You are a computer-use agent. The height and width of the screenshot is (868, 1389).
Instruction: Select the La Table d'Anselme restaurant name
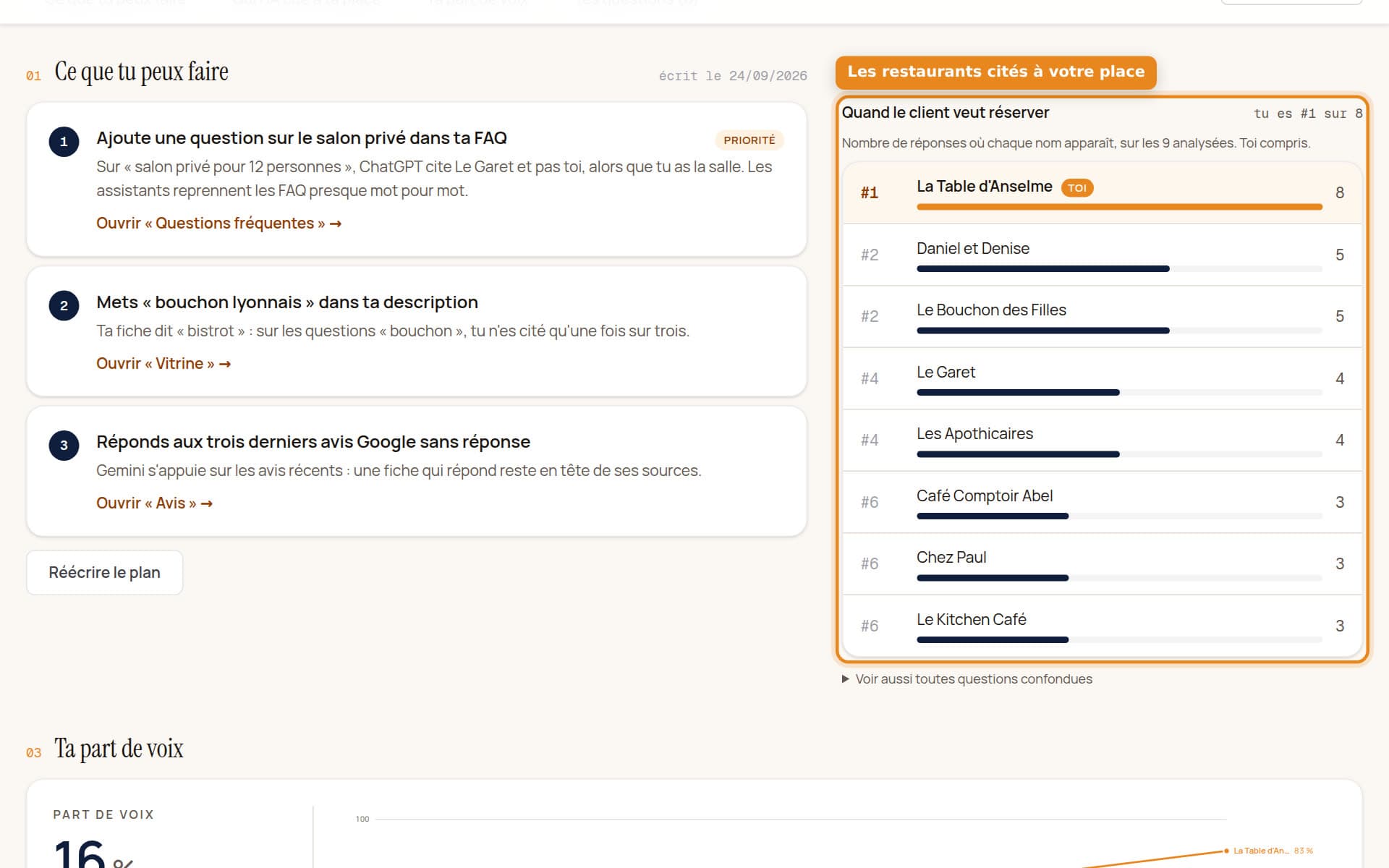coord(984,187)
